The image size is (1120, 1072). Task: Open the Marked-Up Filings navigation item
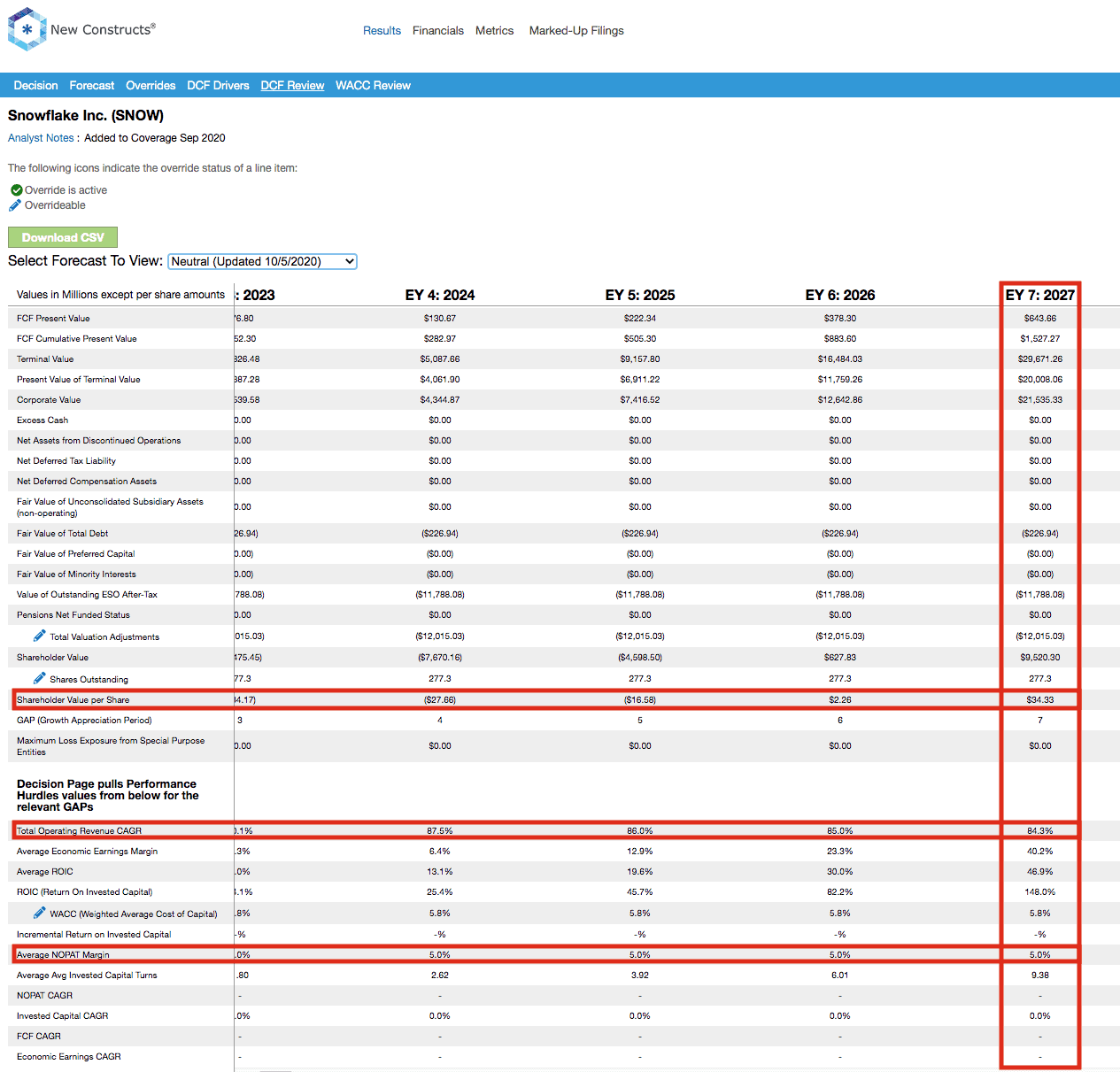coord(576,31)
